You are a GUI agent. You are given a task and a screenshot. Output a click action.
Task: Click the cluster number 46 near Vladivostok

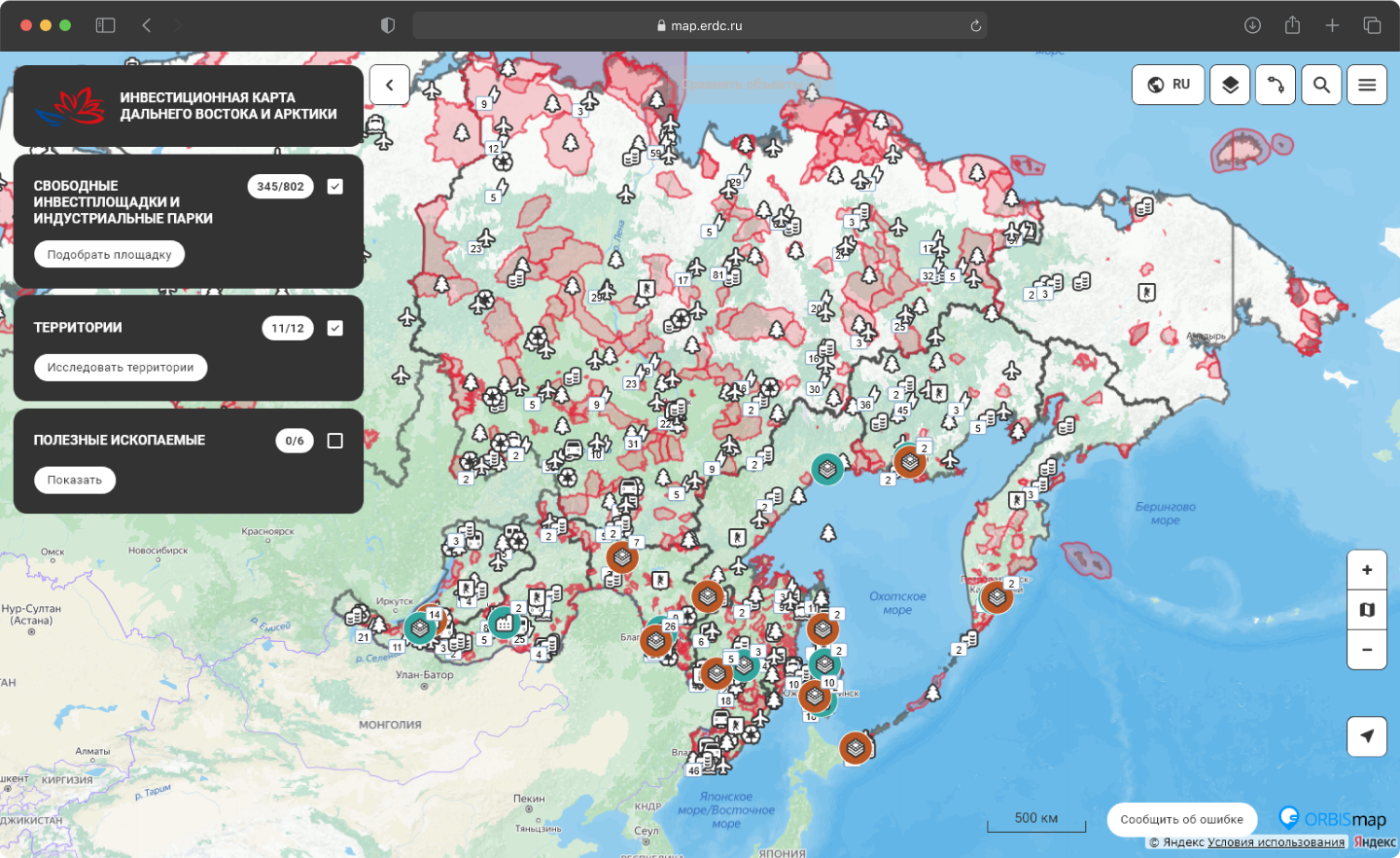tap(693, 770)
